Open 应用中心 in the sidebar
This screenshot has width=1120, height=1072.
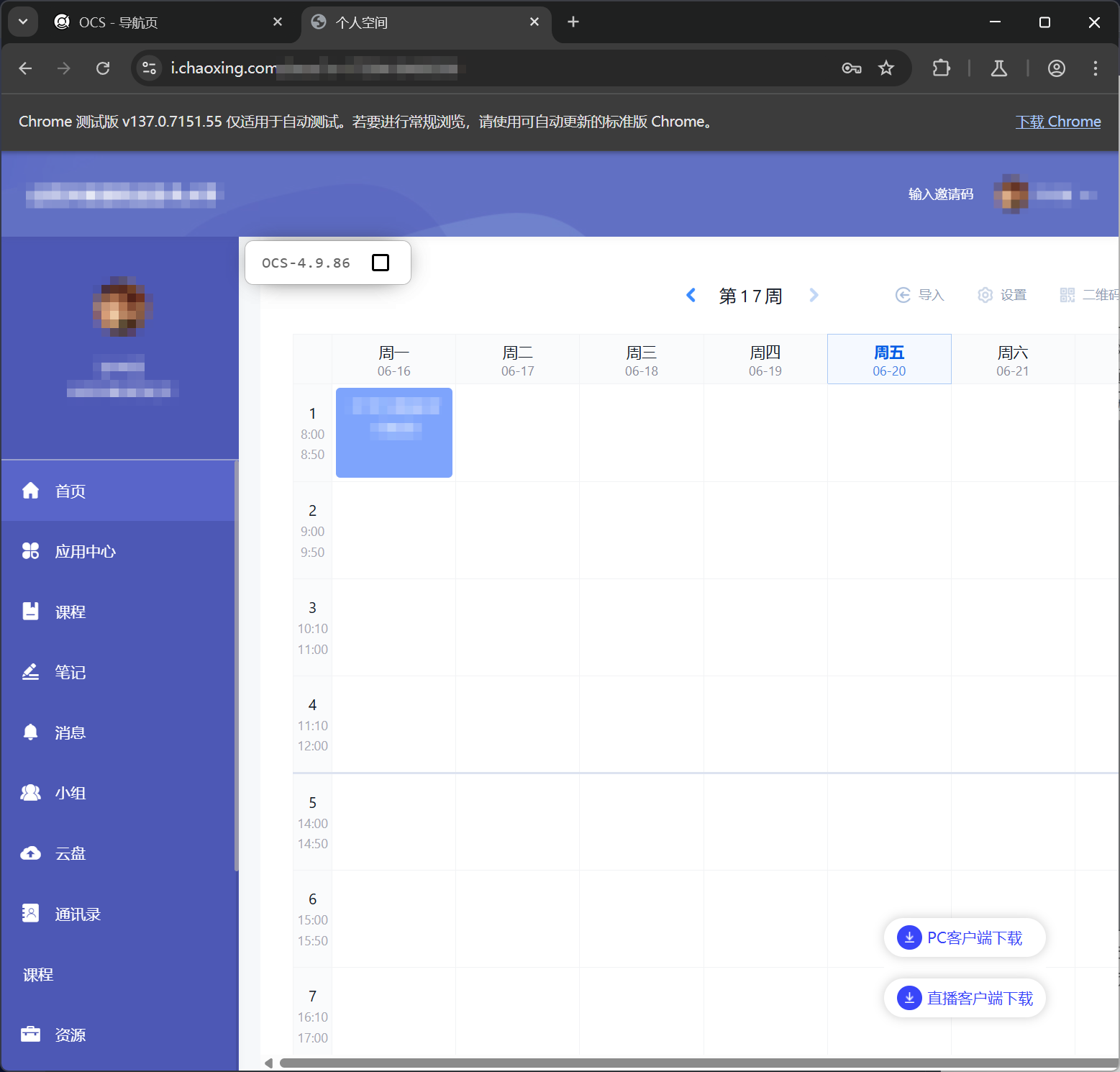118,551
